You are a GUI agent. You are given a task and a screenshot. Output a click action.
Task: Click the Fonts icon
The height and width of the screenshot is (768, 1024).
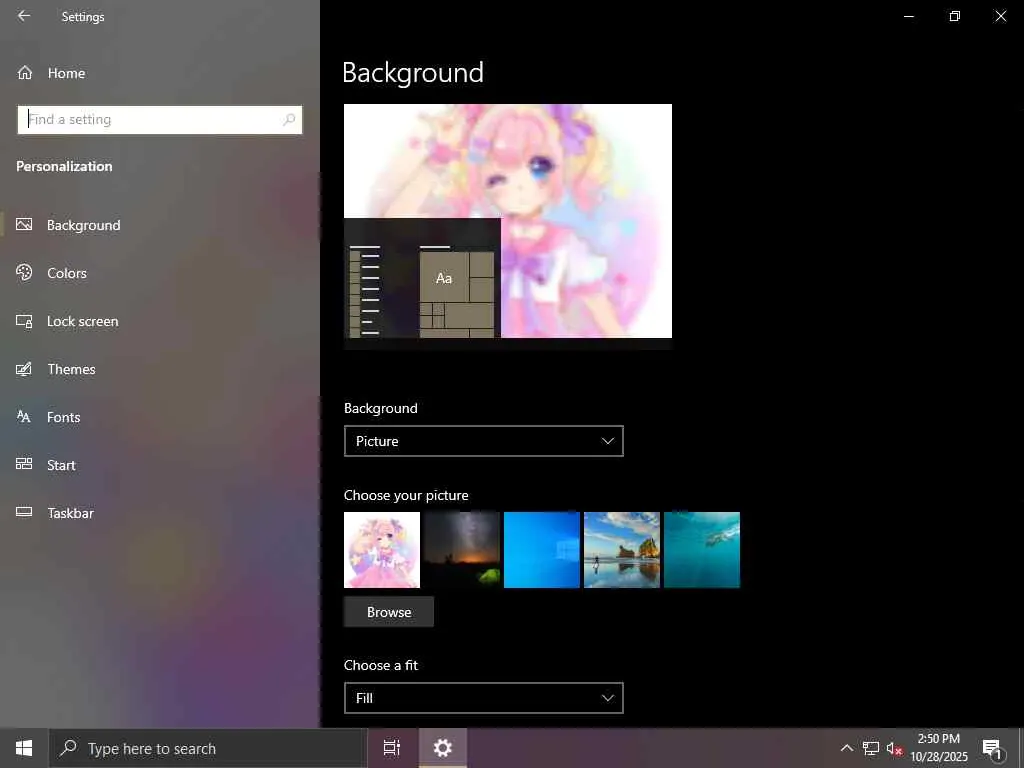24,417
